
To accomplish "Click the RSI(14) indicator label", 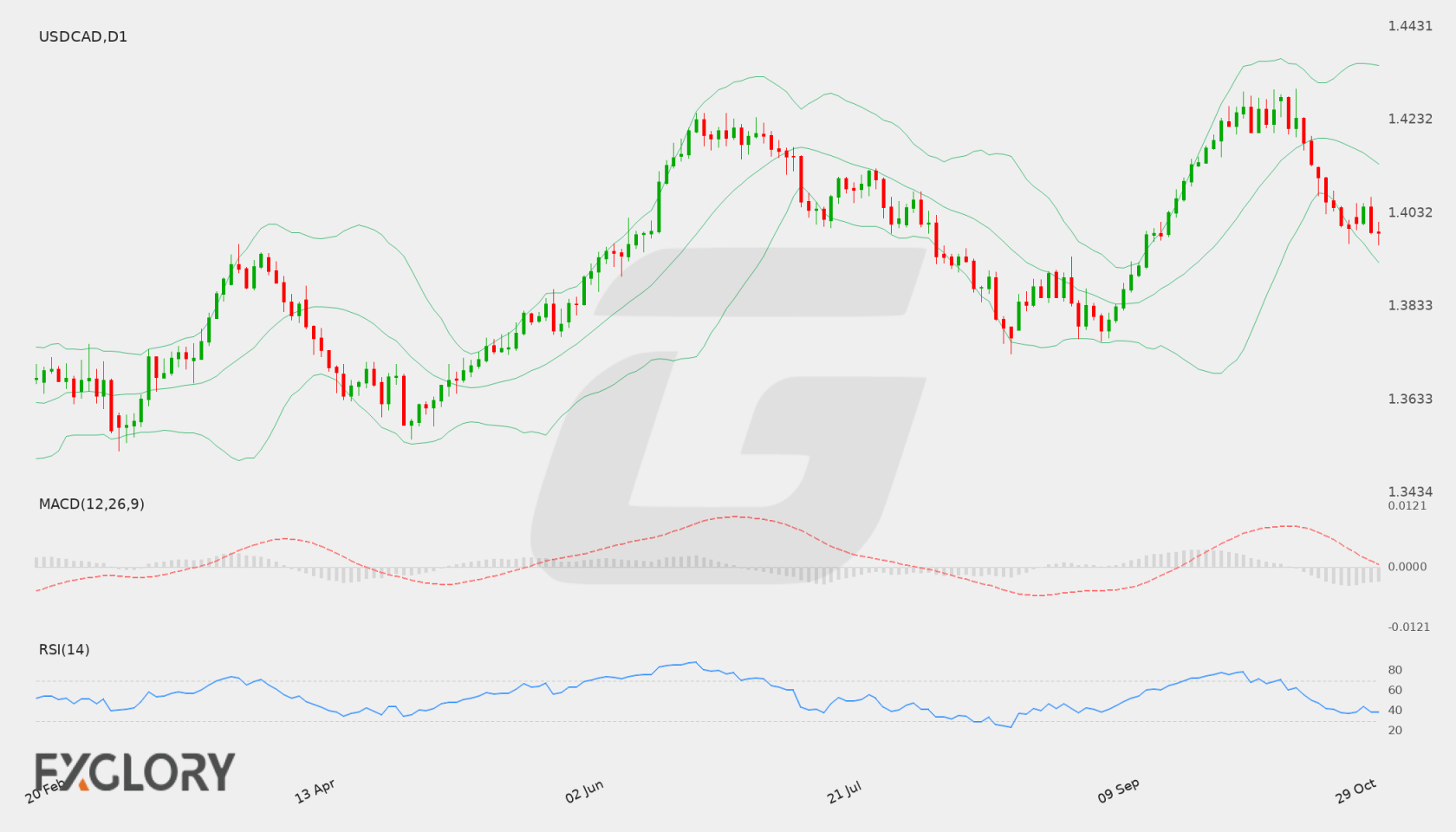I will point(64,649).
